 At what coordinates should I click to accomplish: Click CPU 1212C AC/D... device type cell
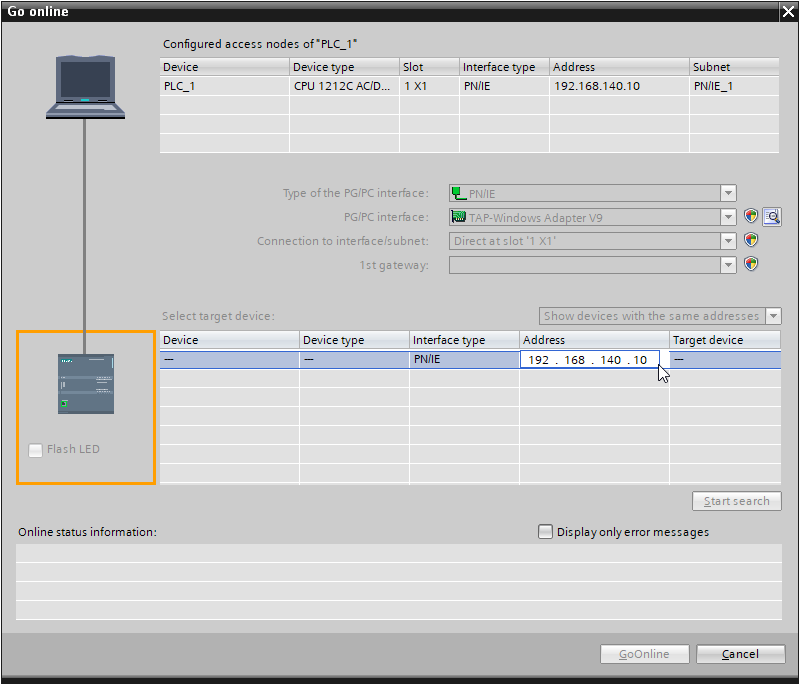pos(344,86)
